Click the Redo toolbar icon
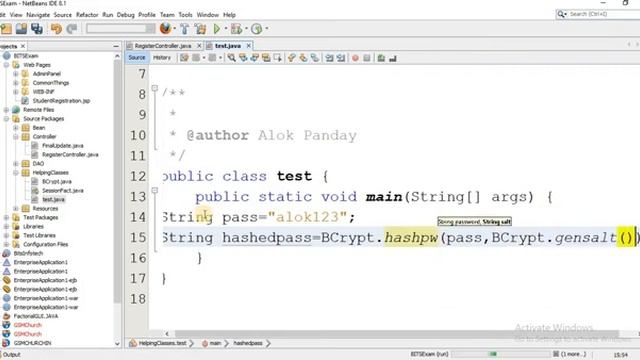640x360 pixels. tap(72, 29)
